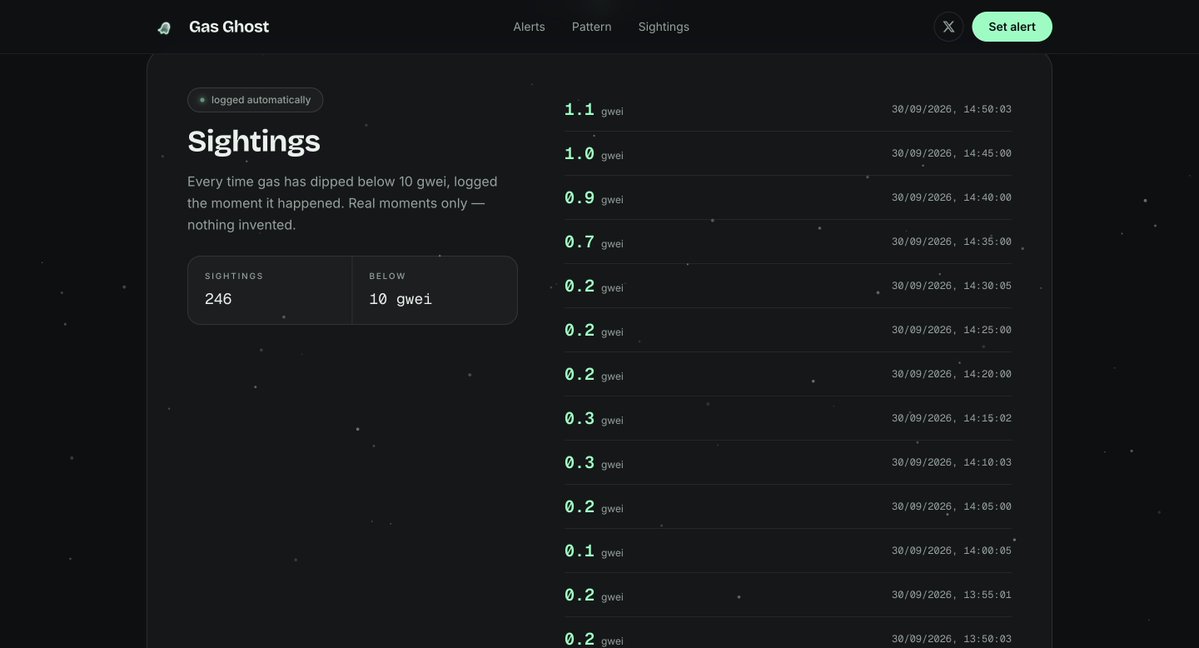Image resolution: width=1199 pixels, height=648 pixels.
Task: Select the 1.1 gwei reading
Action: tap(593, 109)
